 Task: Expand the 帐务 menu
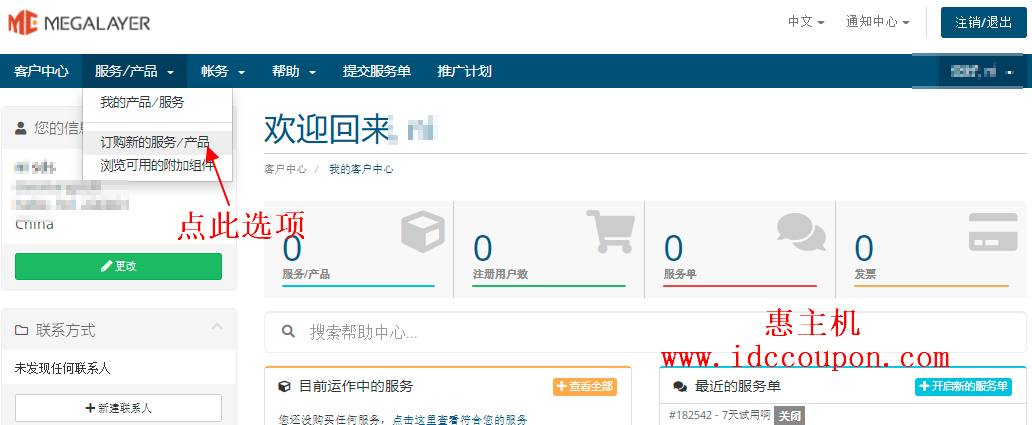click(x=222, y=71)
